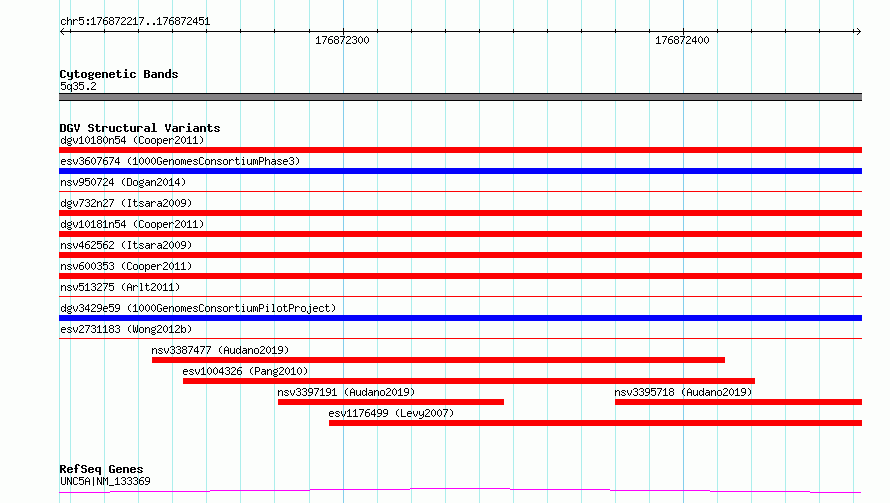Click the red bar under esv1176499
Viewport: 890px width, 503px height.
tap(595, 423)
